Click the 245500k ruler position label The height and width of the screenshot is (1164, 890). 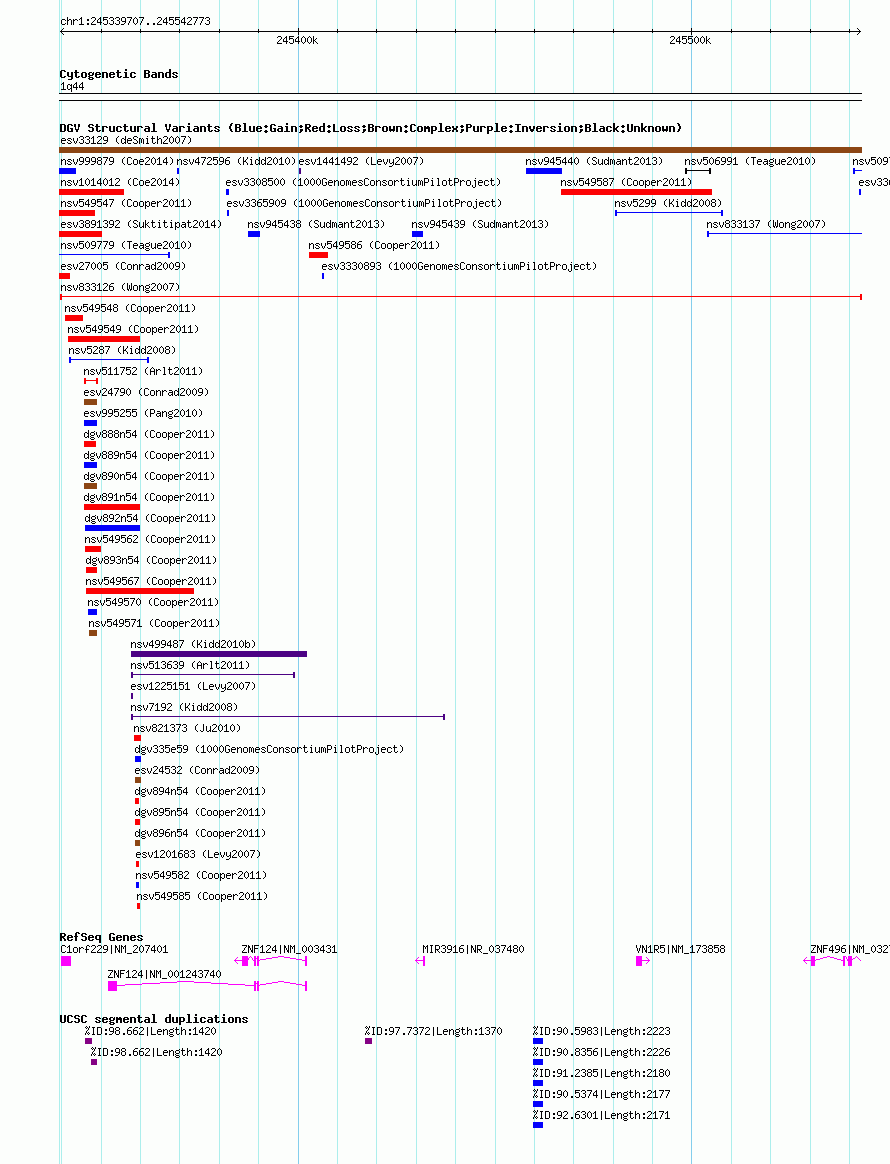pos(690,40)
